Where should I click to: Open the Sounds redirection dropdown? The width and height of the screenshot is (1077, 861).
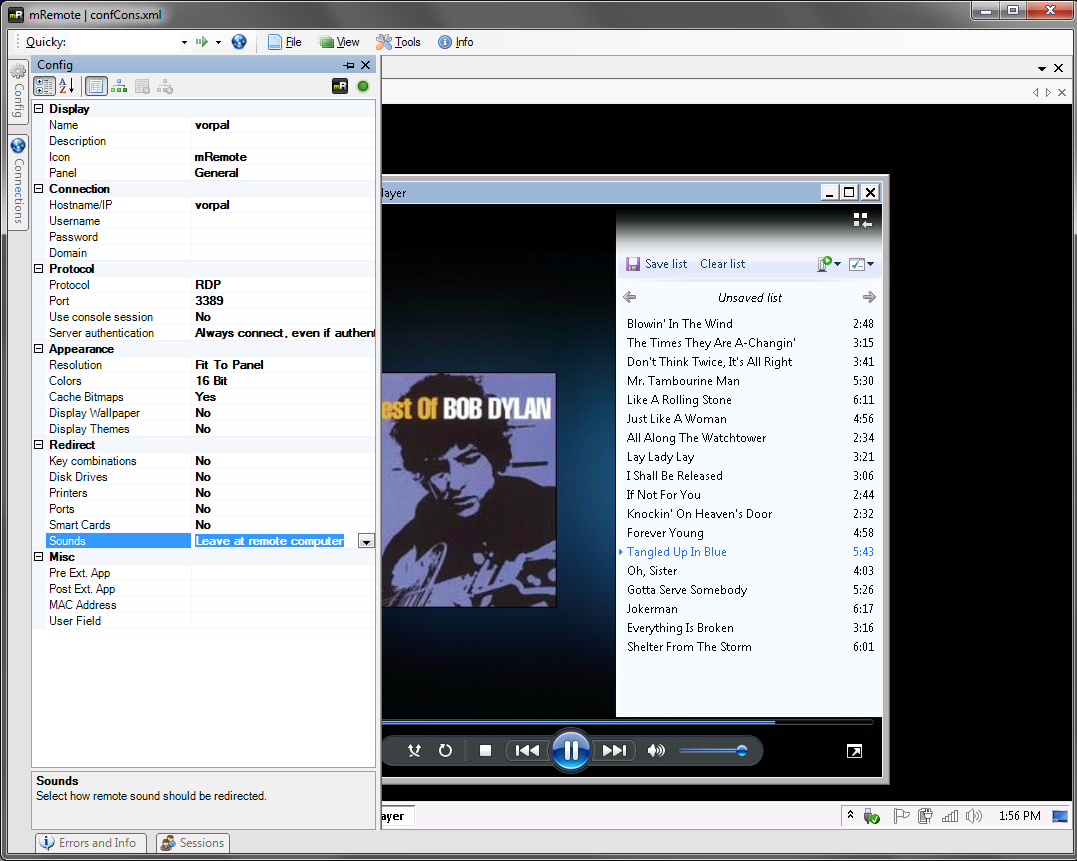click(x=366, y=540)
